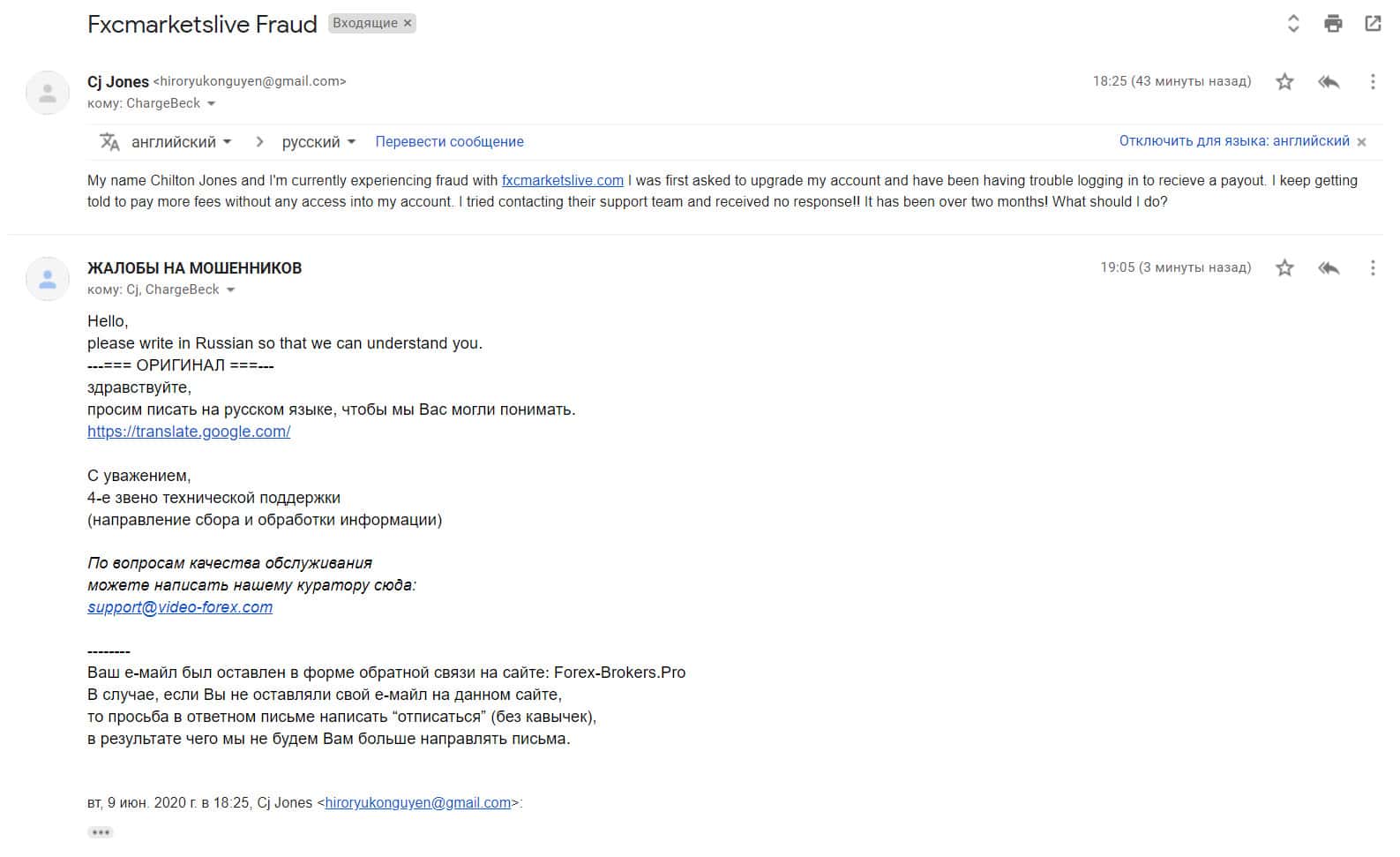Open more options for the second message
Viewport: 1400px width, 857px height.
(1373, 267)
